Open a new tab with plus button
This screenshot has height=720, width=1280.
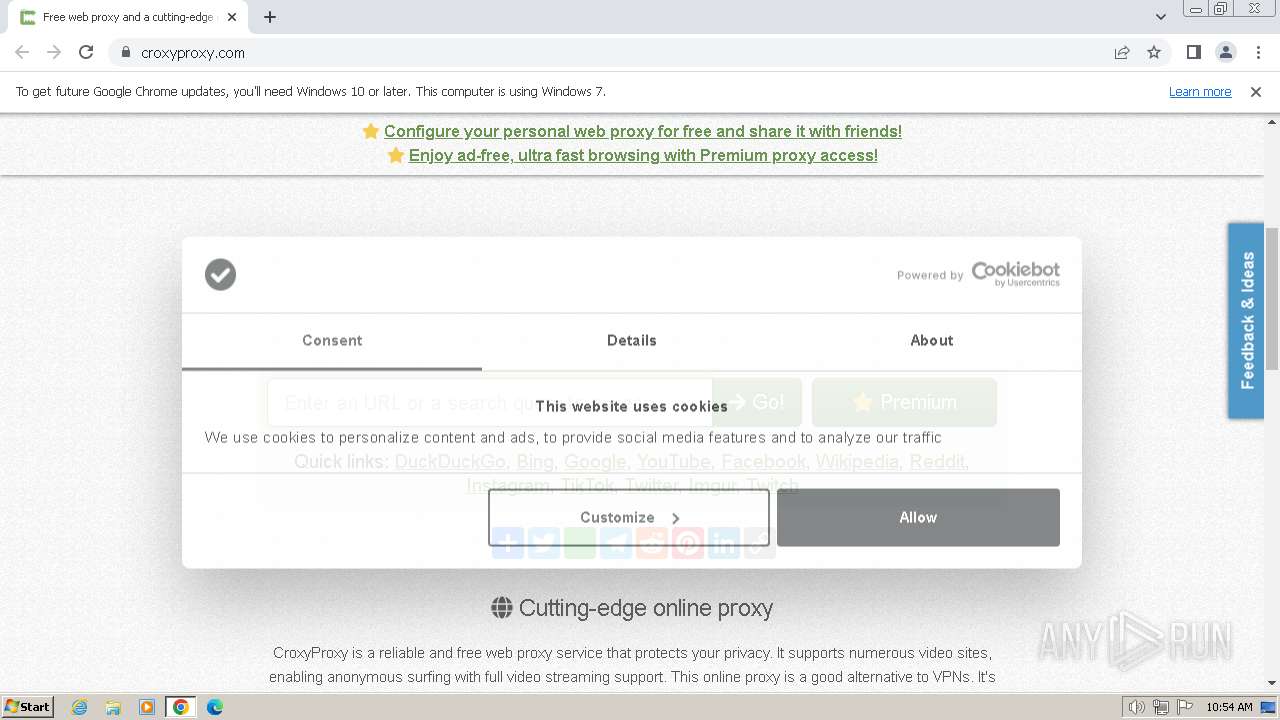point(270,17)
